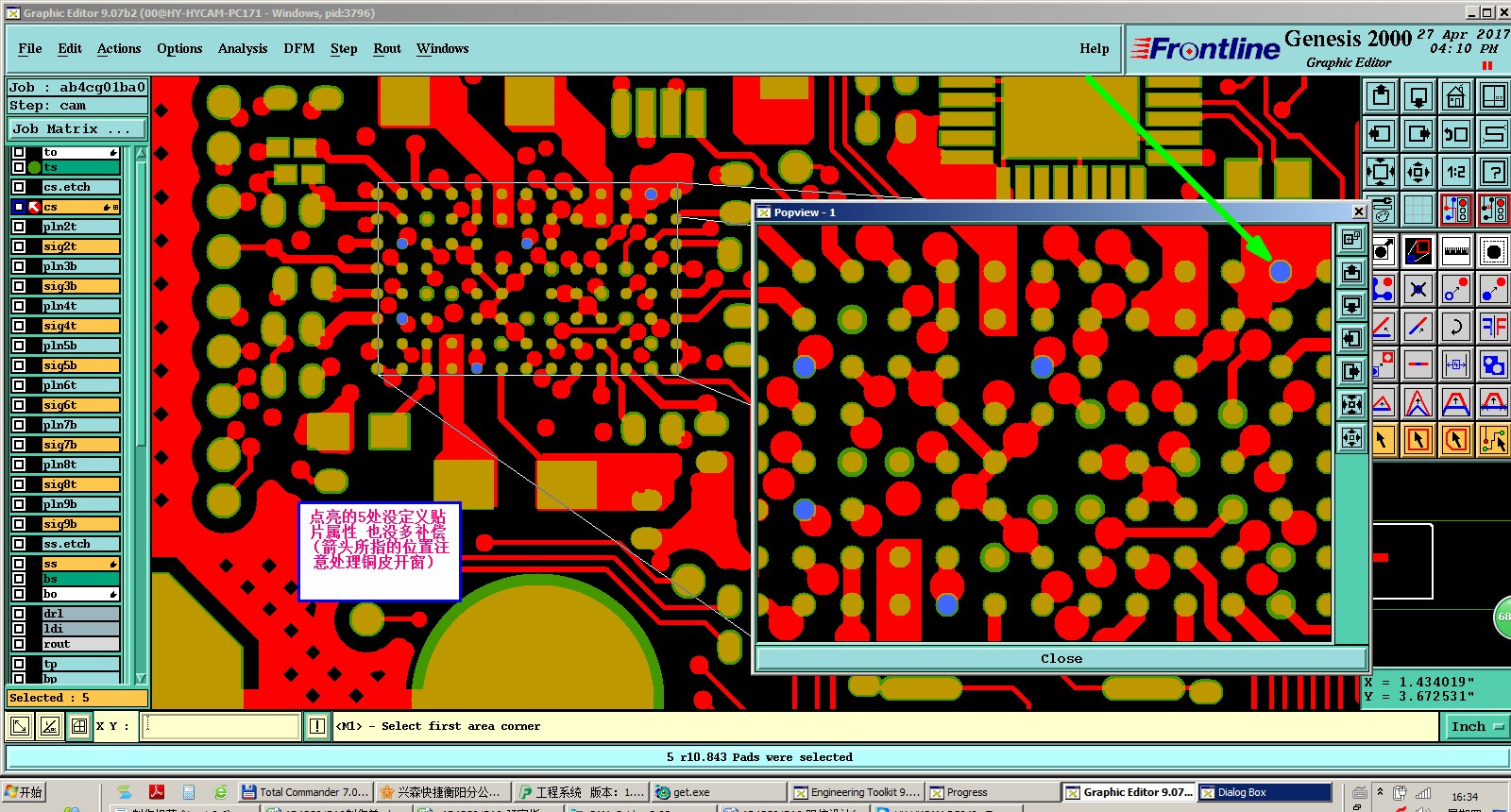Switch to Engineering Toolkit taskbar button
The image size is (1511, 812).
pyautogui.click(x=856, y=792)
